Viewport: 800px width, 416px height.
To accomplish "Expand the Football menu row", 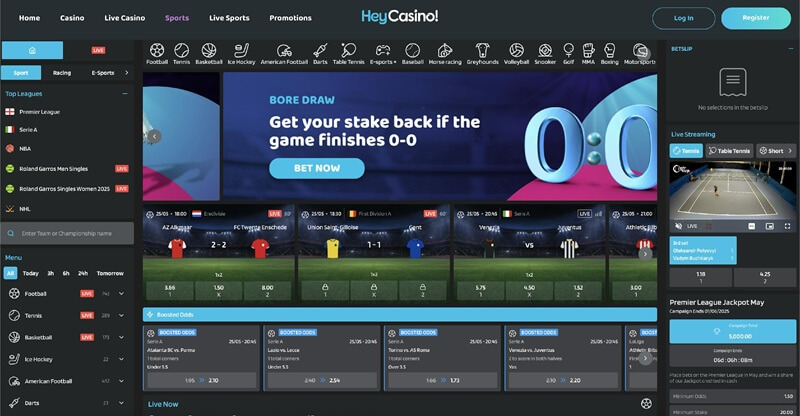I will 121,294.
